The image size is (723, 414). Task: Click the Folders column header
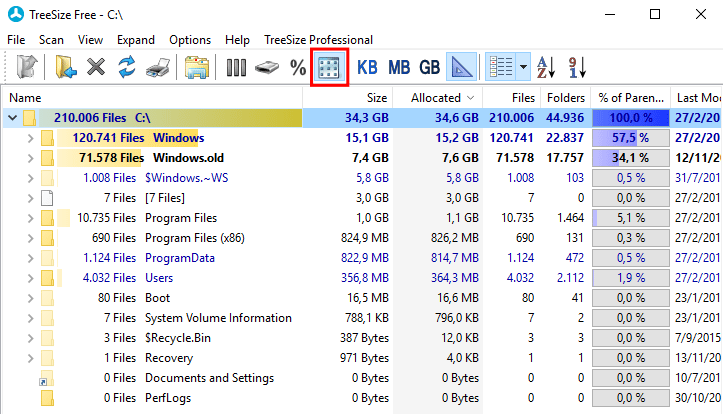coord(565,98)
